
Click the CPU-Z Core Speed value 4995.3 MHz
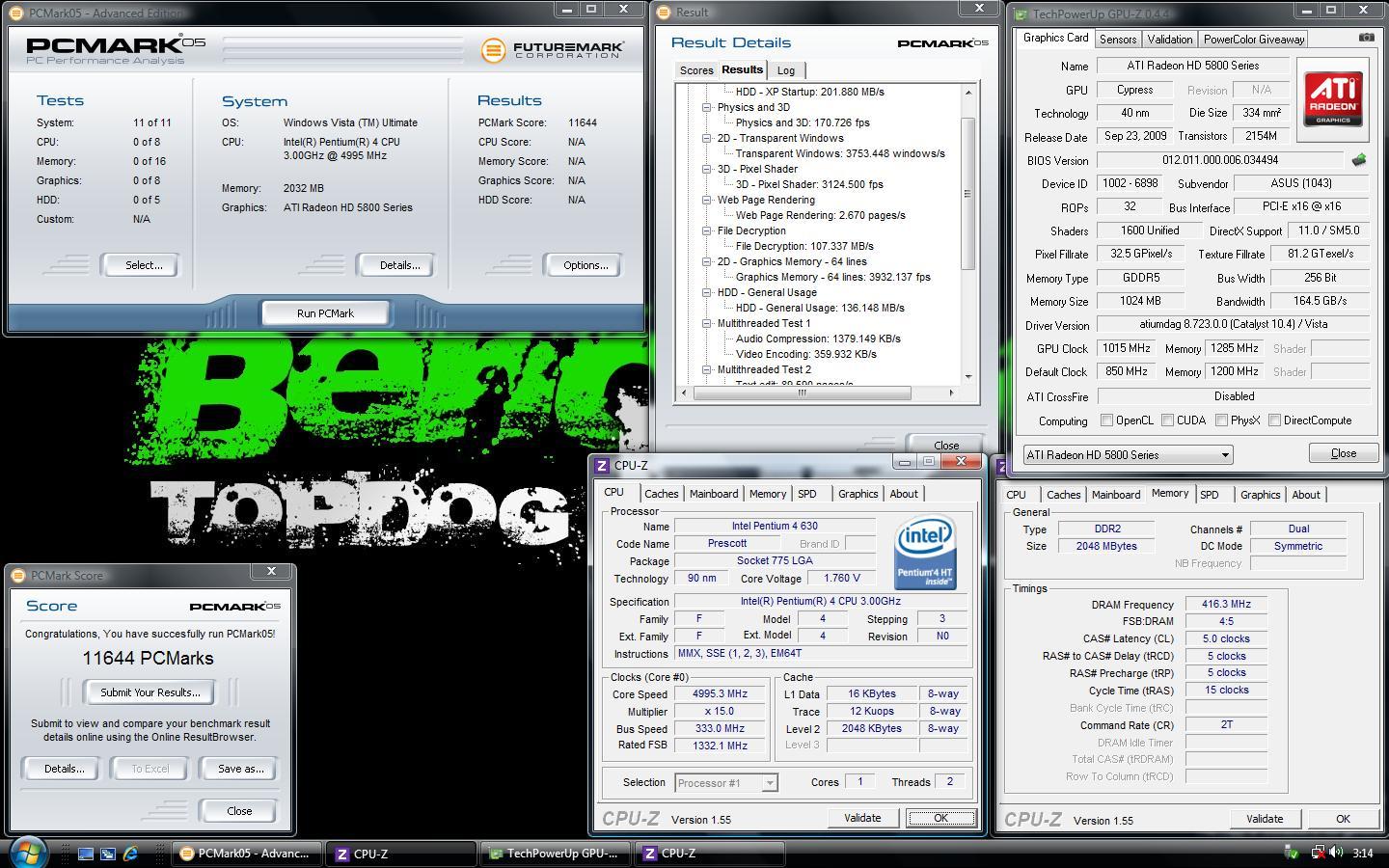coord(720,694)
